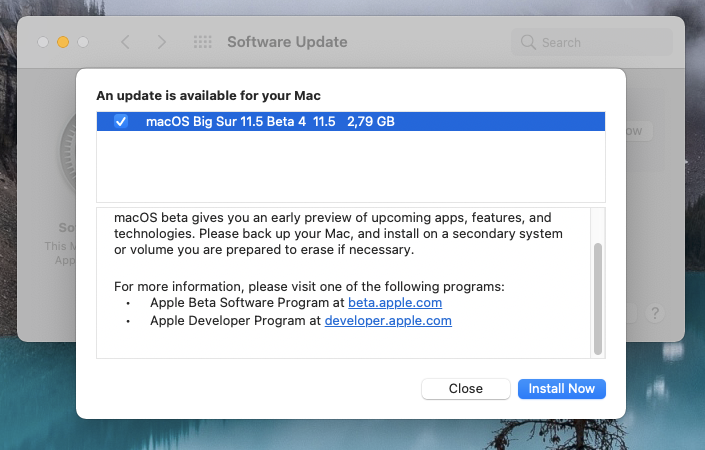705x450 pixels.
Task: Show all preferences grid icon
Action: [x=202, y=42]
